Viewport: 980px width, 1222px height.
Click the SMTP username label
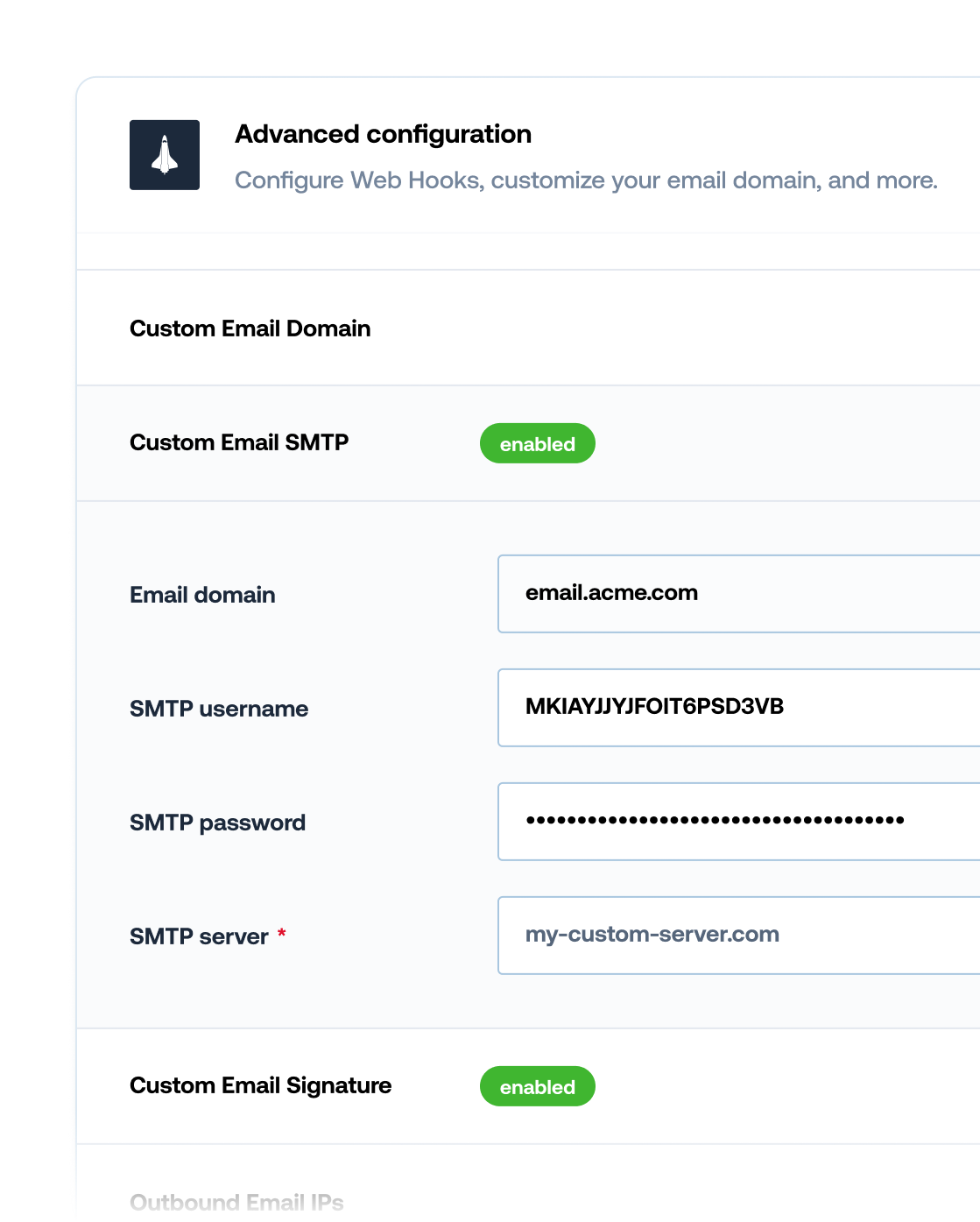click(x=219, y=709)
